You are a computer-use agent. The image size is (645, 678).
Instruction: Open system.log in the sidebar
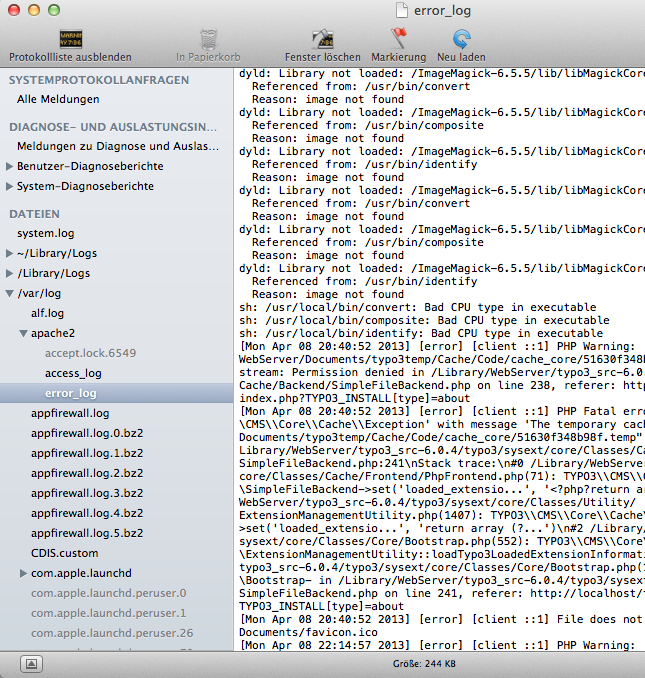(x=46, y=233)
